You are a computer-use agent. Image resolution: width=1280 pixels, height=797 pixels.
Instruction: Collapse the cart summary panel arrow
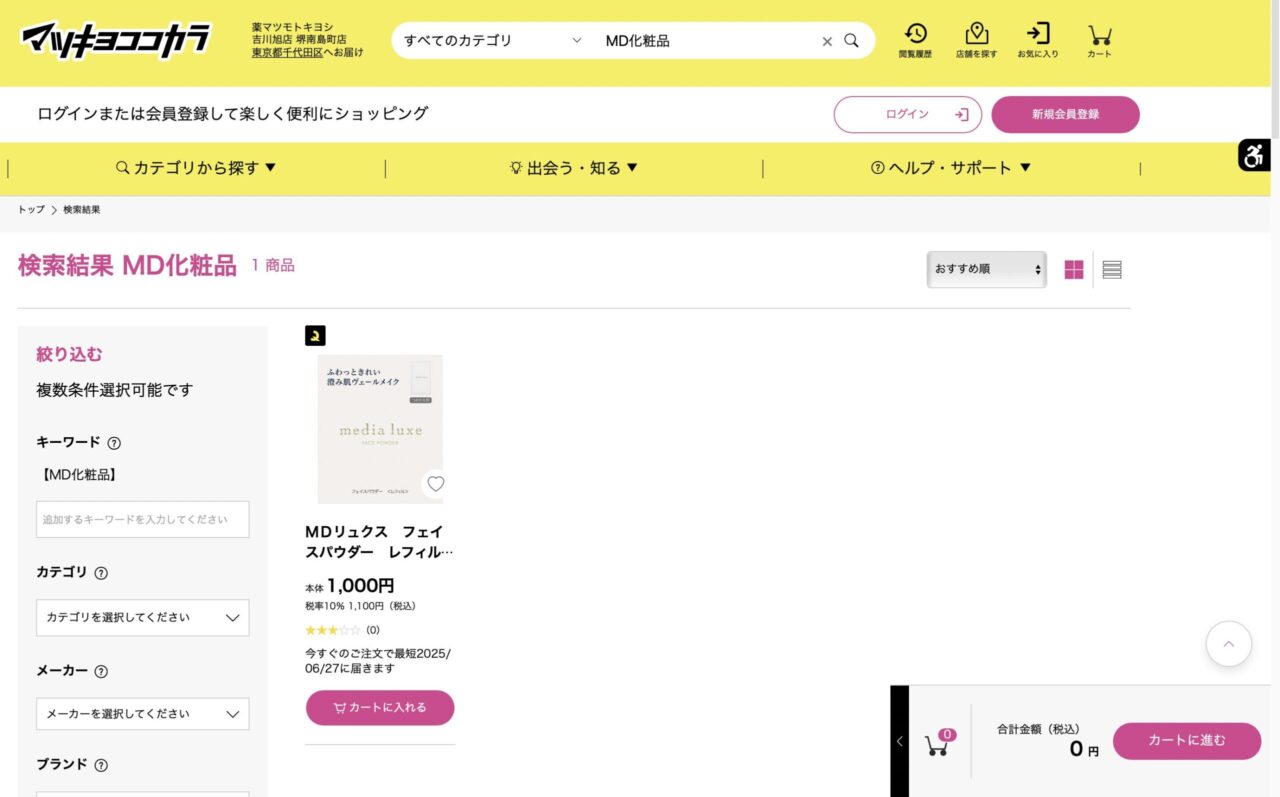(899, 741)
